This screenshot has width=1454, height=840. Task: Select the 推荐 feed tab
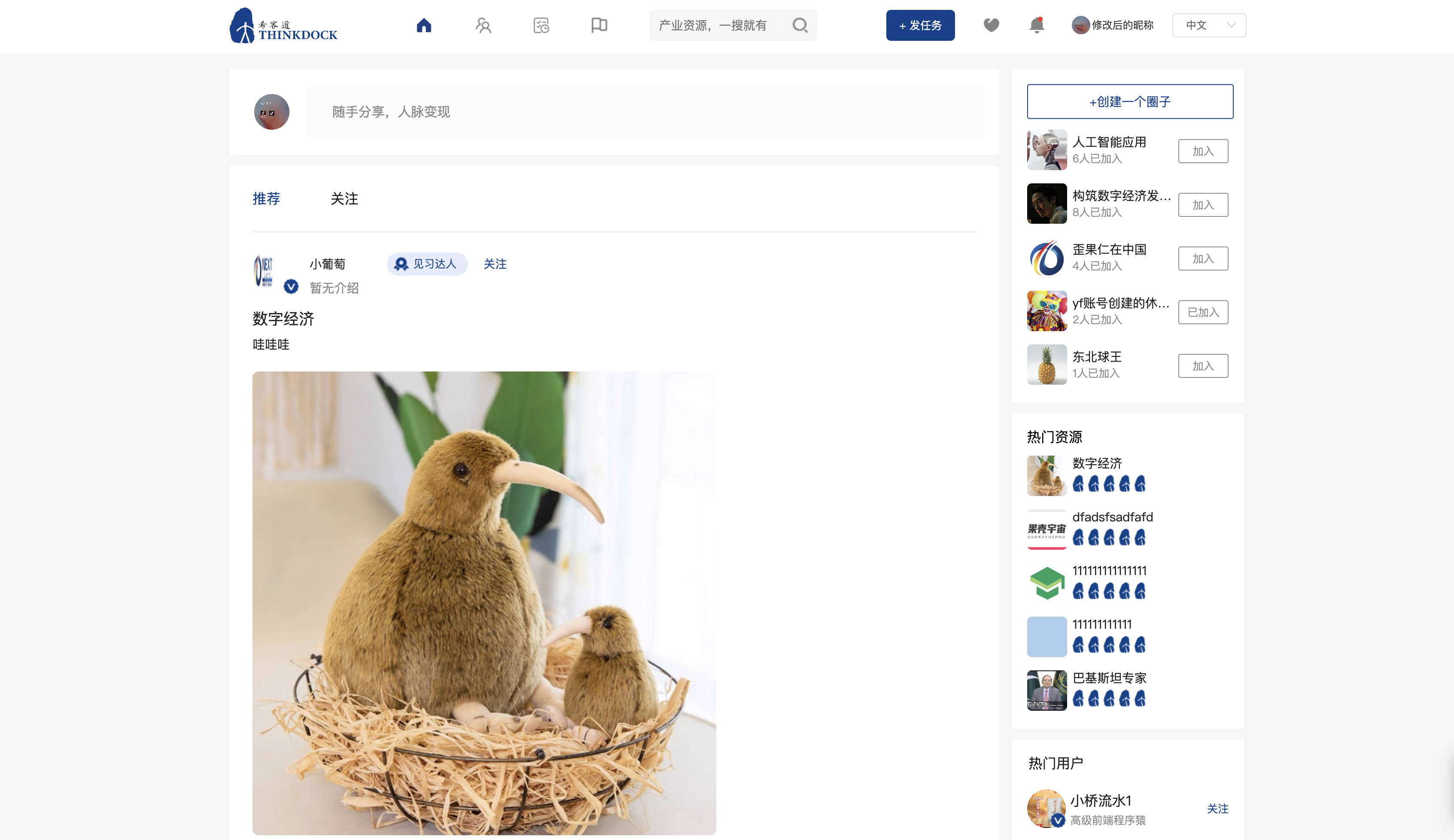(267, 199)
